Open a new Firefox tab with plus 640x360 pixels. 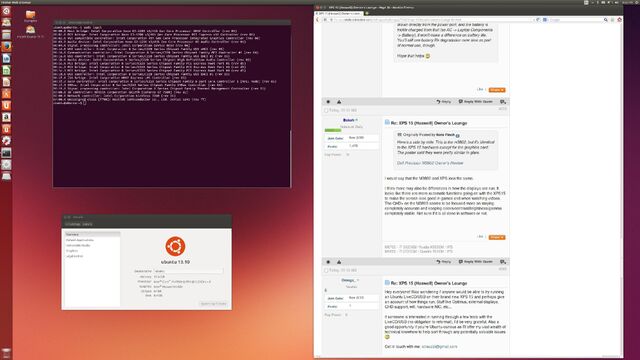pyautogui.click(x=367, y=13)
